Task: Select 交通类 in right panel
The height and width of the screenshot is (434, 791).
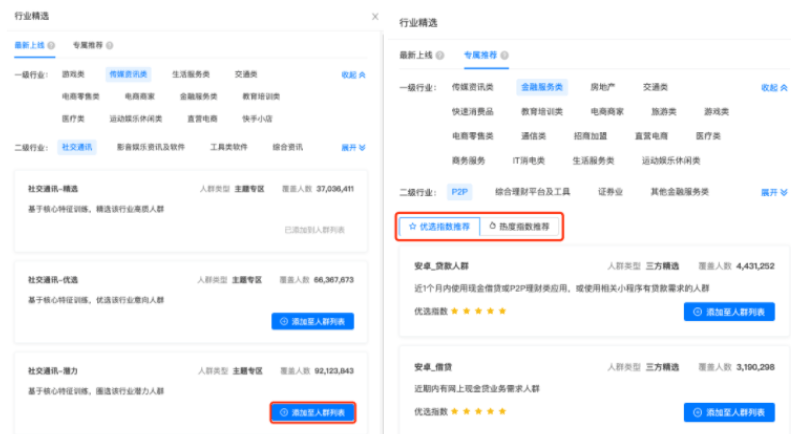Action: point(655,87)
